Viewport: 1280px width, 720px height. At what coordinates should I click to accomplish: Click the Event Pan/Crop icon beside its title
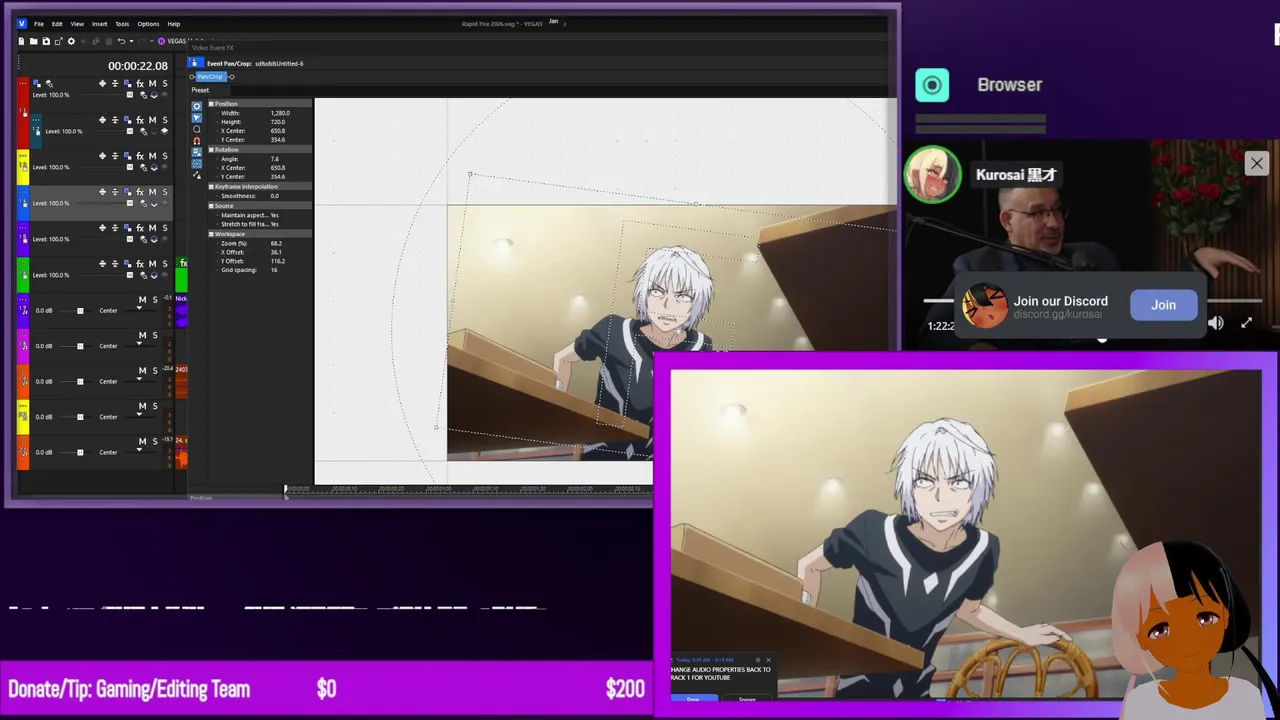(x=196, y=63)
